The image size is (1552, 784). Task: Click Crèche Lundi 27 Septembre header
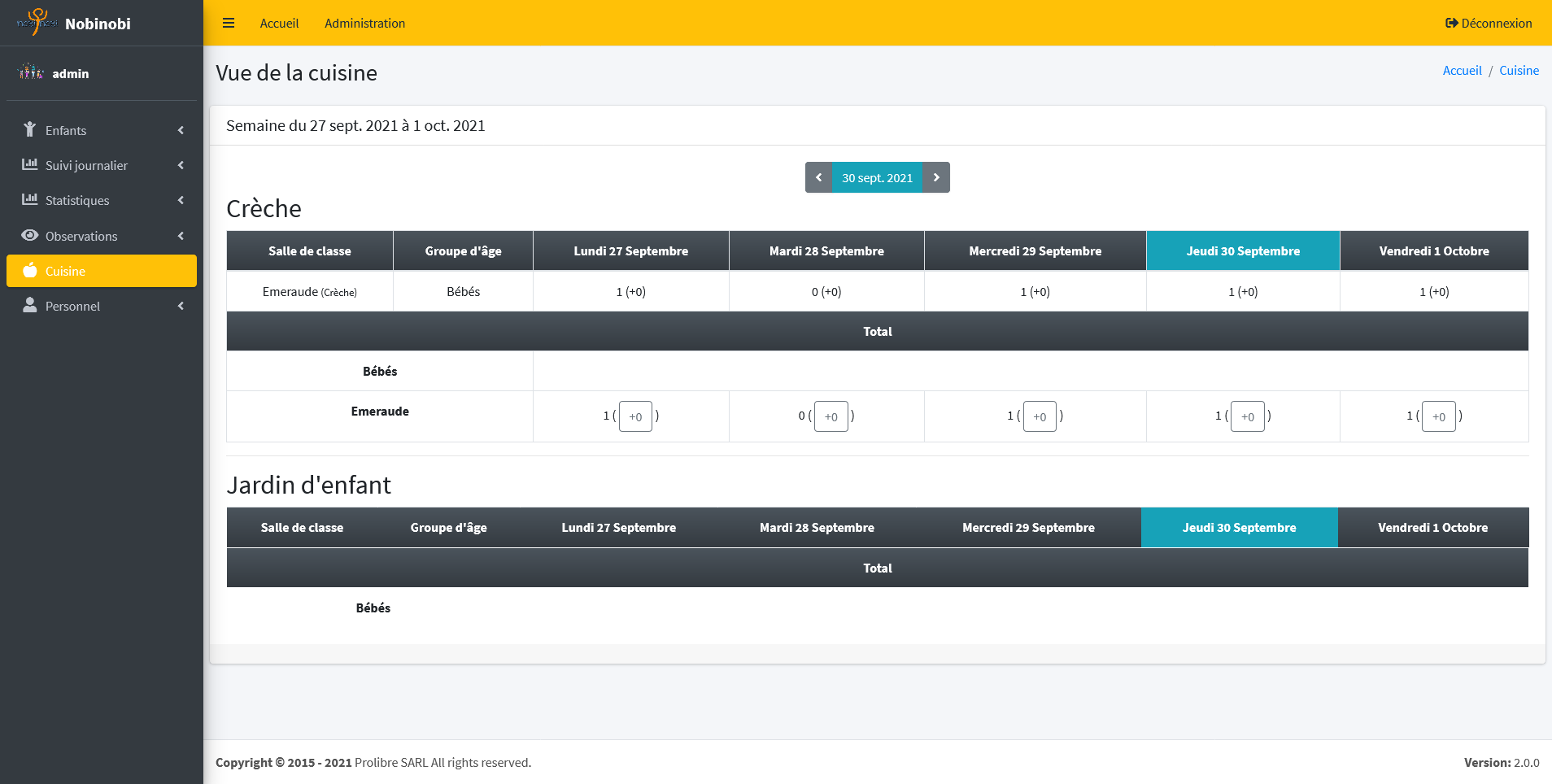[x=631, y=250]
